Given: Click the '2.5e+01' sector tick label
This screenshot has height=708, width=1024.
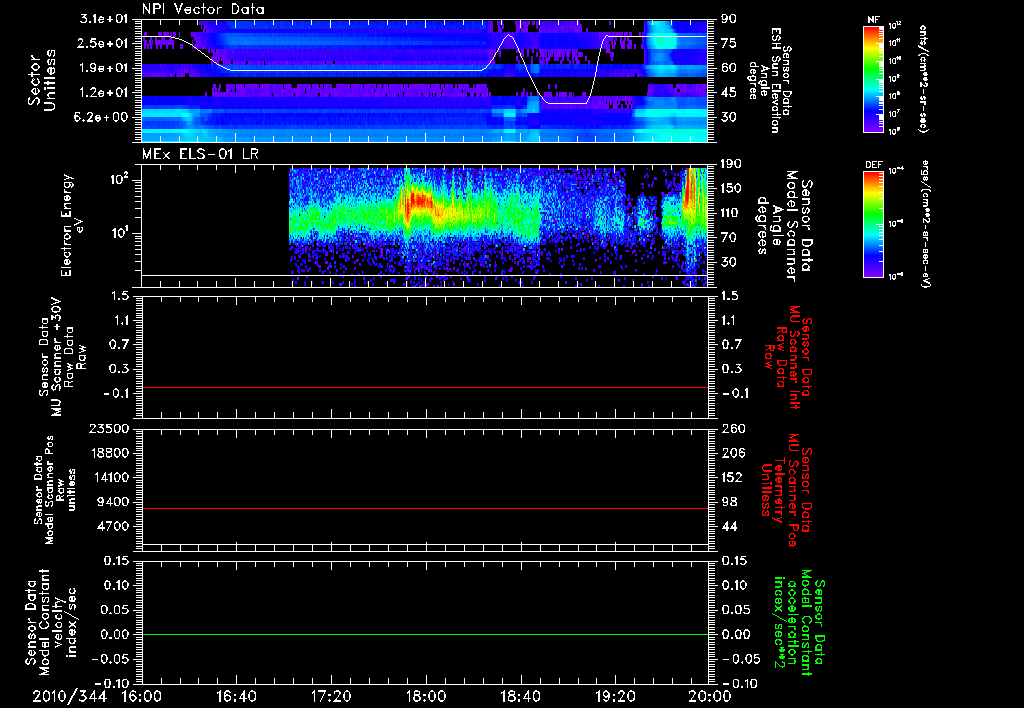Looking at the screenshot, I should click(x=103, y=43).
